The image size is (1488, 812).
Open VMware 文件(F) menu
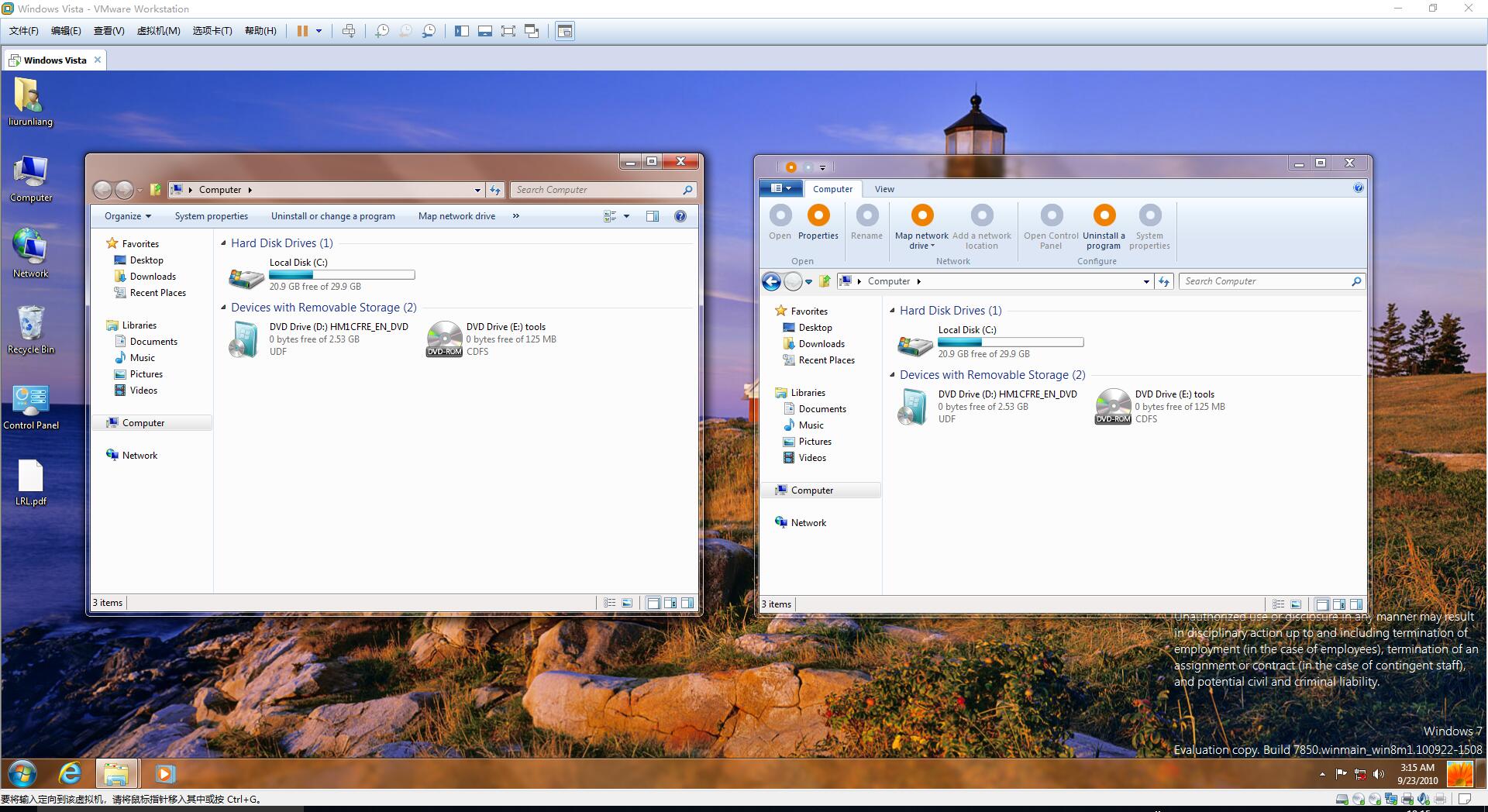[x=24, y=31]
